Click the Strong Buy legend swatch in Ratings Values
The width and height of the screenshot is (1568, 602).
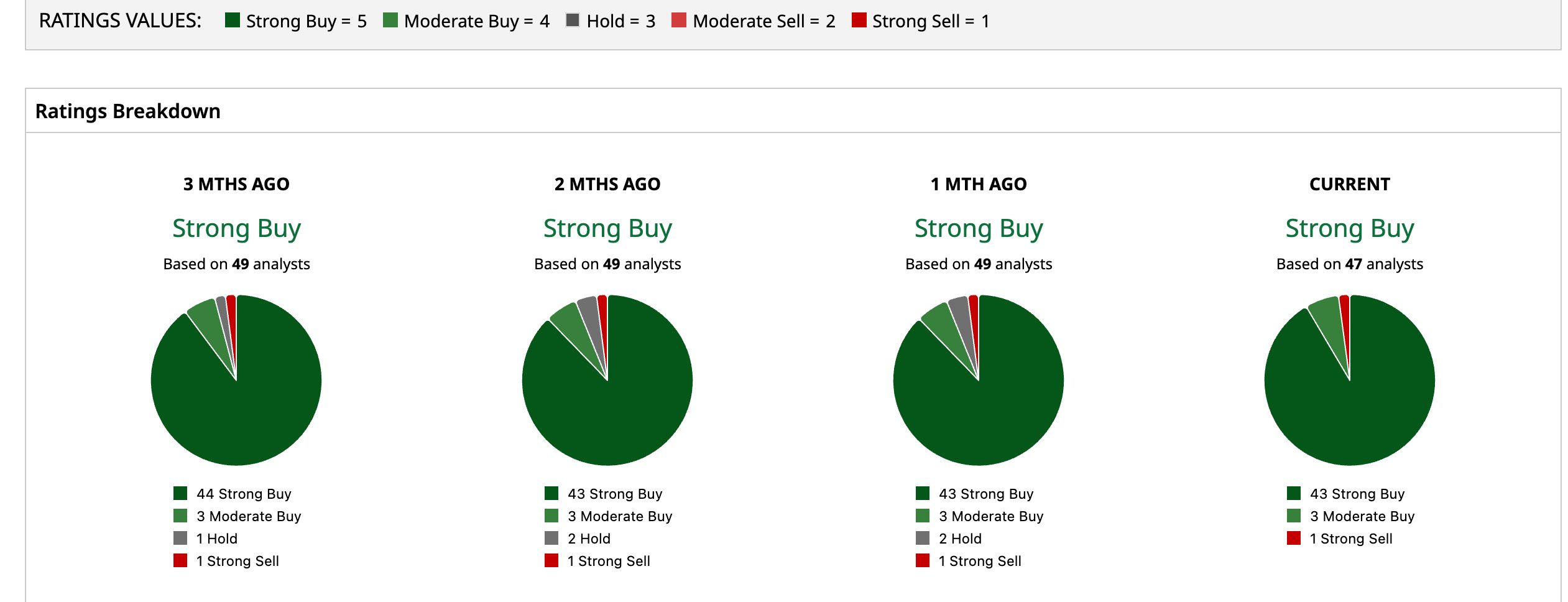pos(233,21)
